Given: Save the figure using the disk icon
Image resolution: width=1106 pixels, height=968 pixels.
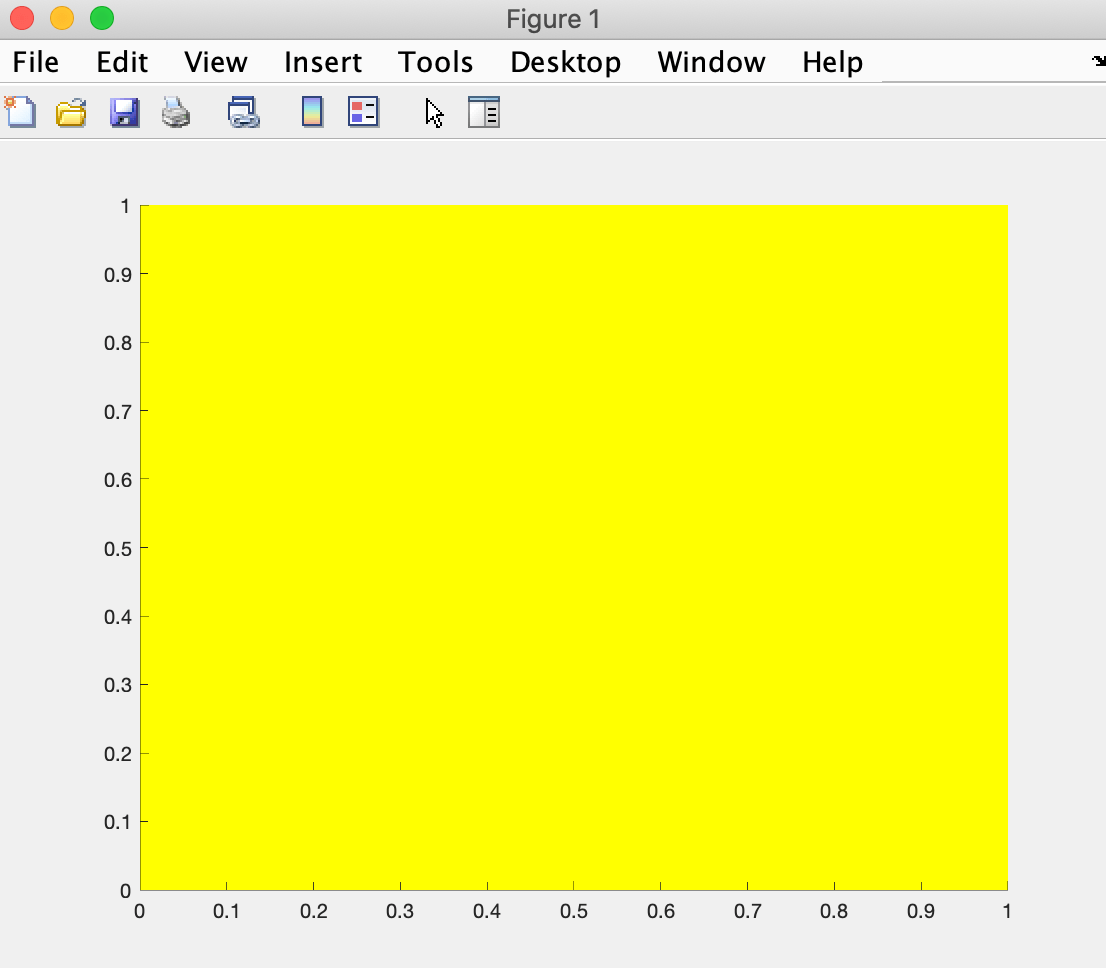Looking at the screenshot, I should click(123, 113).
